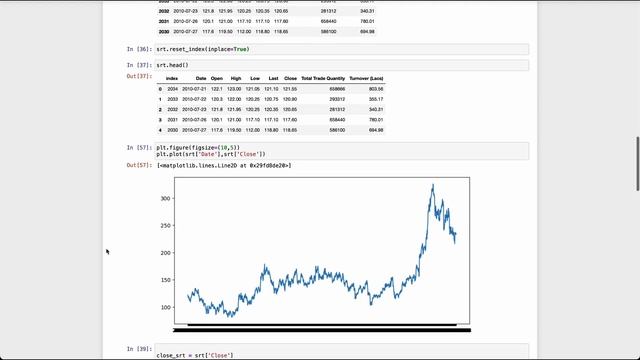Image resolution: width=640 pixels, height=360 pixels.
Task: Click the 200 y-axis tick label
Action: click(x=165, y=253)
